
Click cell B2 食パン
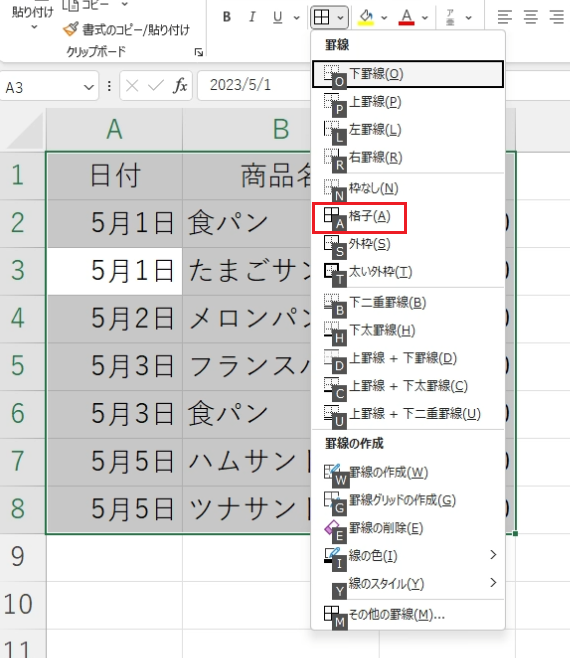click(x=247, y=223)
